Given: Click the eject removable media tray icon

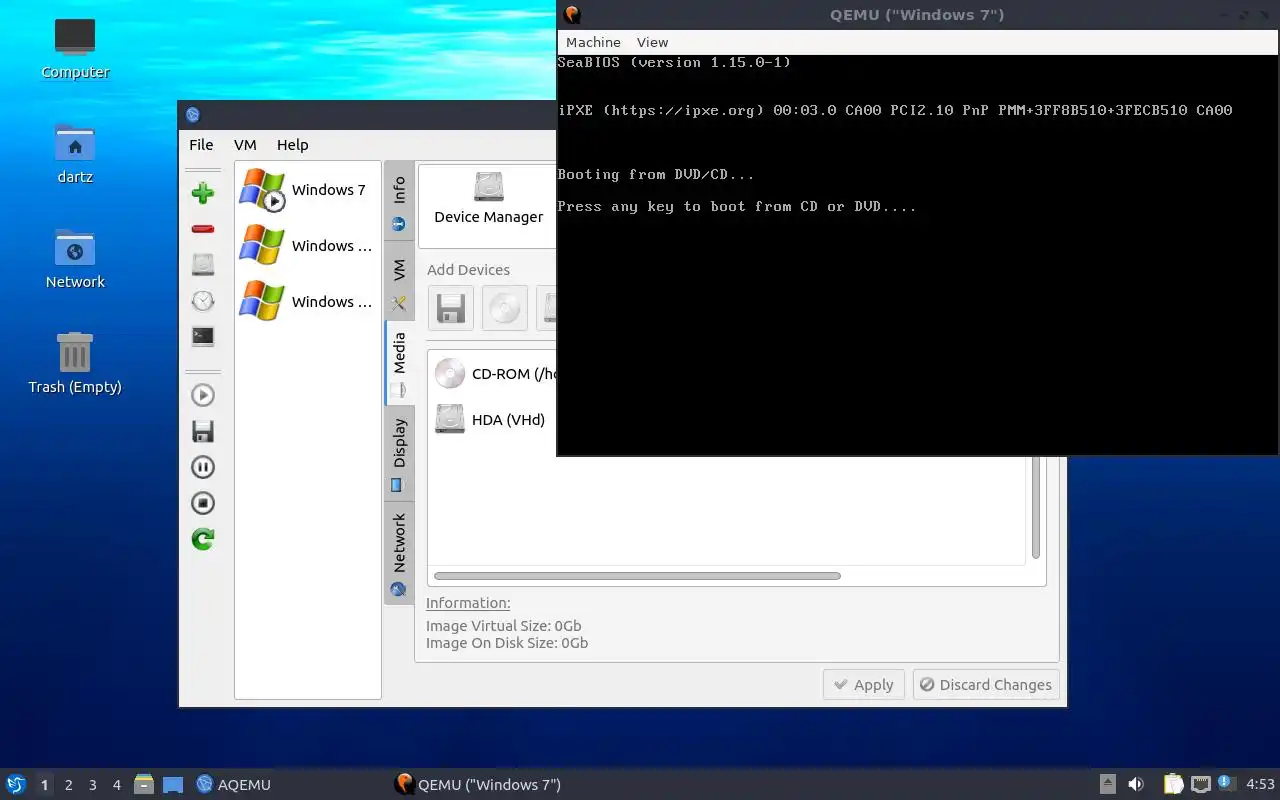Looking at the screenshot, I should tap(1108, 784).
